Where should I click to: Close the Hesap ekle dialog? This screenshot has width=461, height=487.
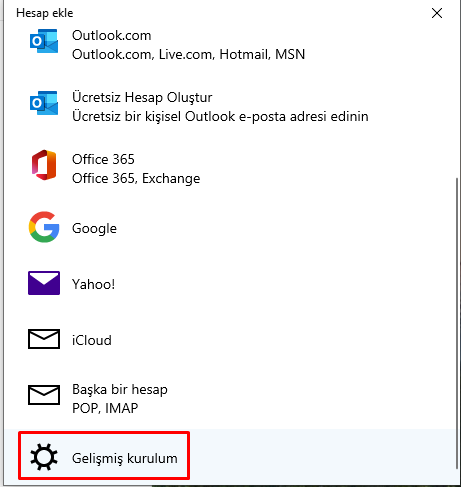coord(437,13)
